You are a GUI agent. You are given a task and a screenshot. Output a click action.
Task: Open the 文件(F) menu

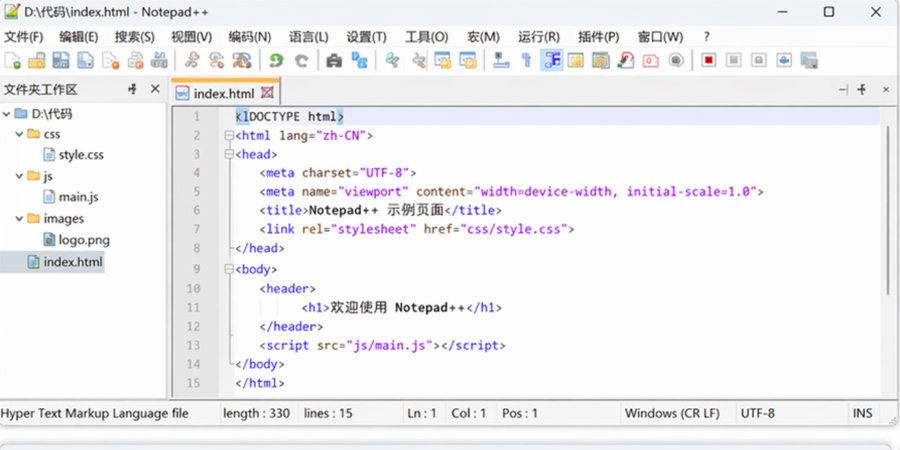click(x=24, y=37)
